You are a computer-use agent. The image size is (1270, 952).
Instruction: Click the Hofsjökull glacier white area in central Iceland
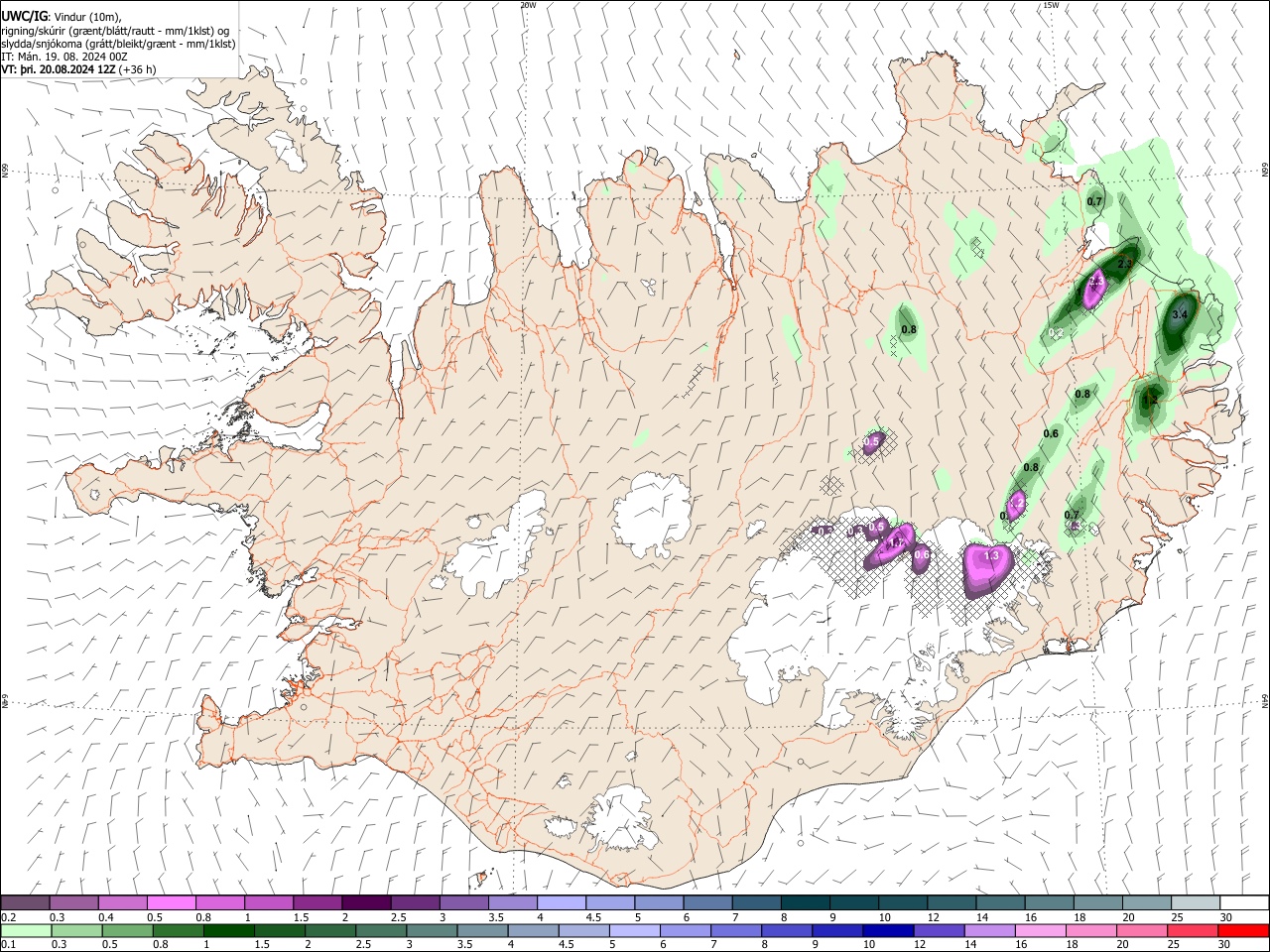click(x=652, y=516)
